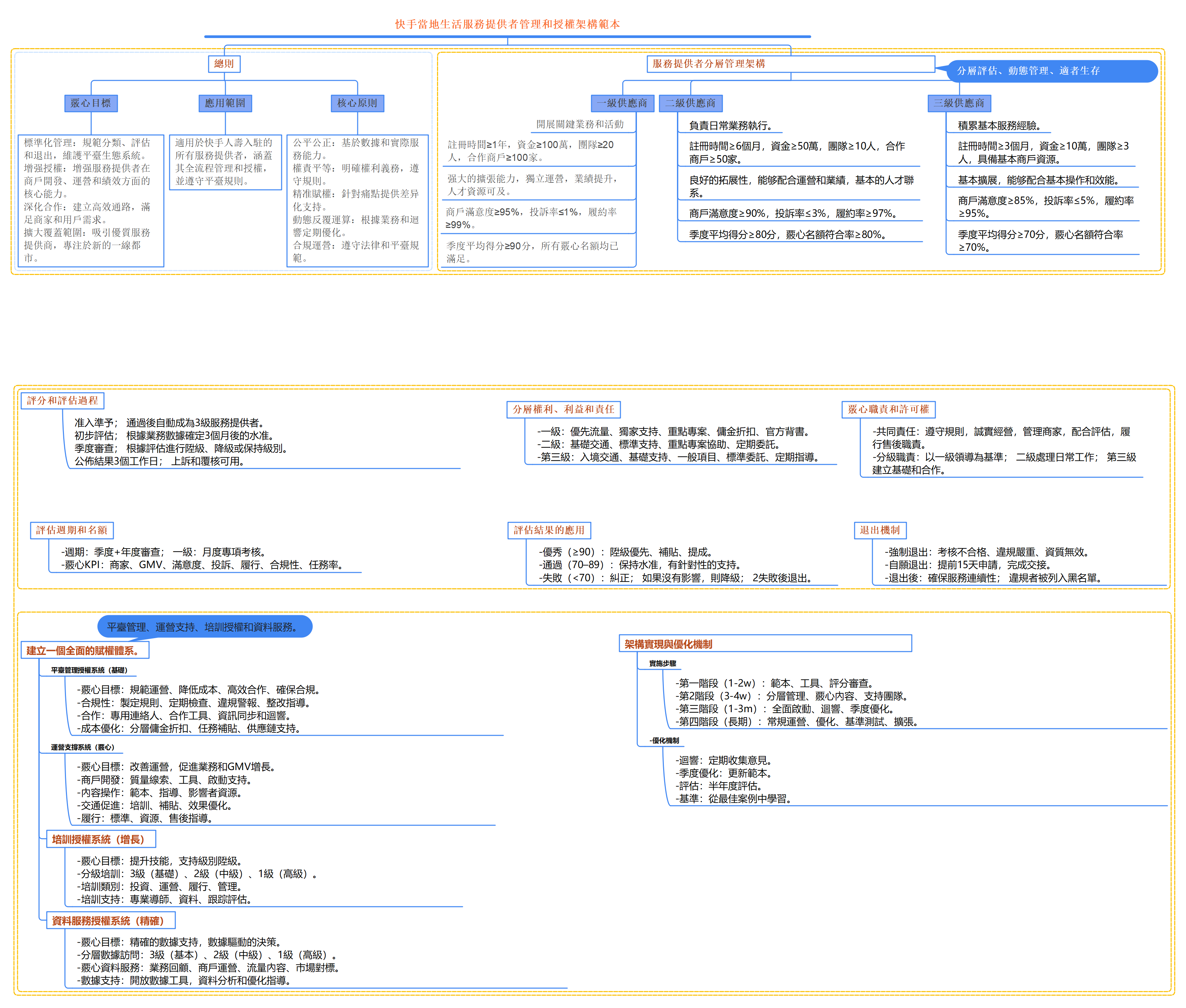Select 建立一個全面的賦權體系 node

[84, 650]
